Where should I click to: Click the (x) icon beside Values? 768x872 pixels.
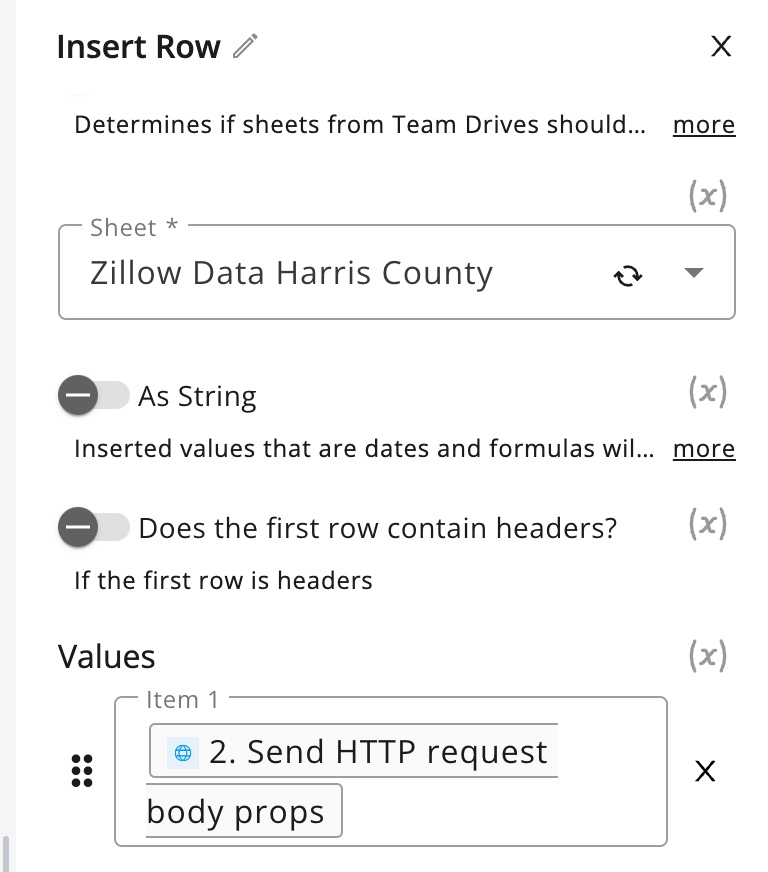707,656
